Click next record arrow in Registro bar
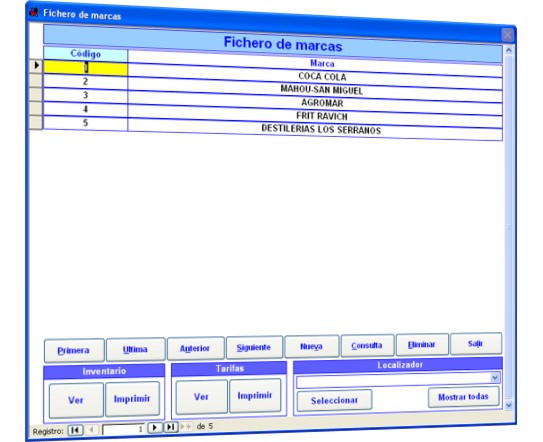The width and height of the screenshot is (543, 442). pos(155,427)
